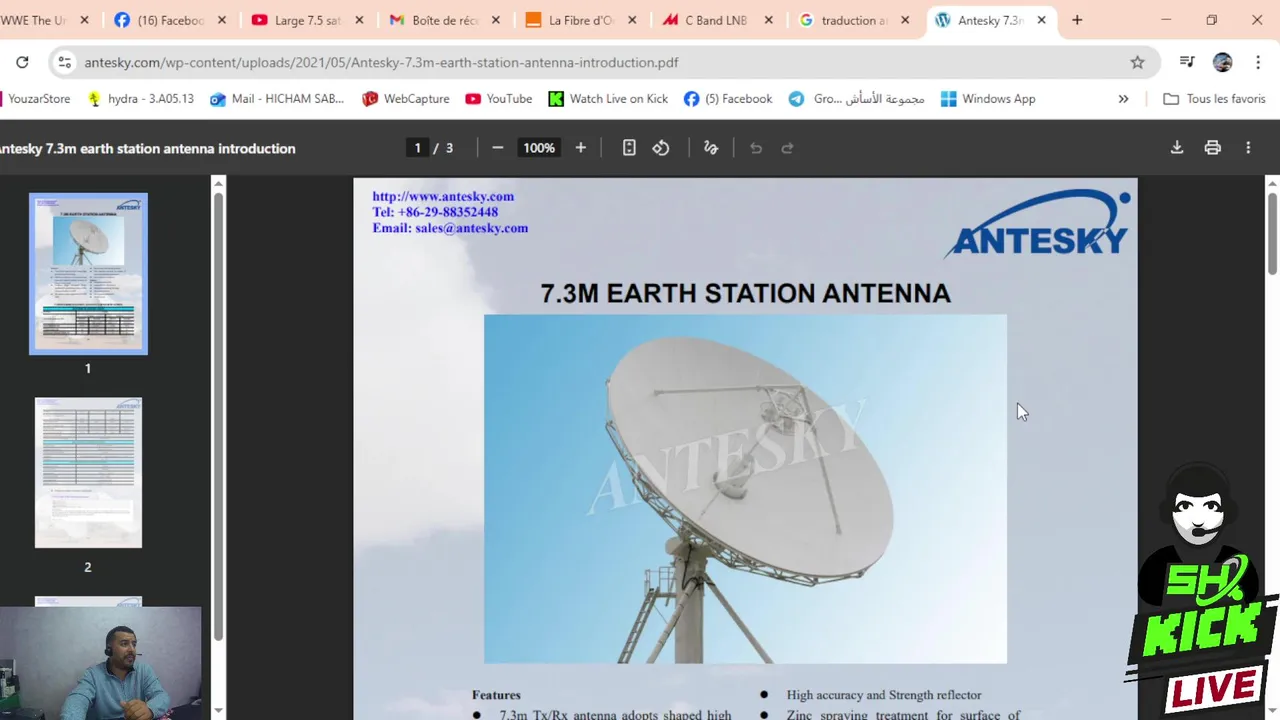
Task: Select page 1 thumbnail
Action: point(88,273)
